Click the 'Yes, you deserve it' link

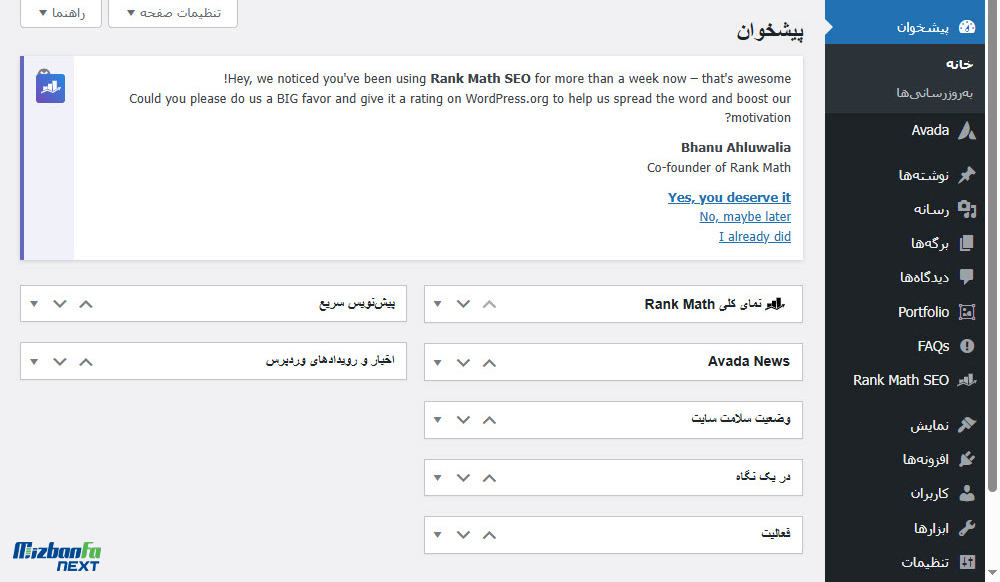pos(729,198)
